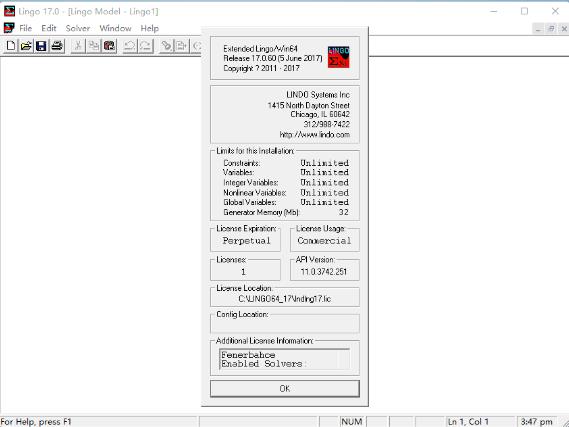Image resolution: width=569 pixels, height=427 pixels.
Task: Click the Additional License Information text box
Action: [x=284, y=359]
